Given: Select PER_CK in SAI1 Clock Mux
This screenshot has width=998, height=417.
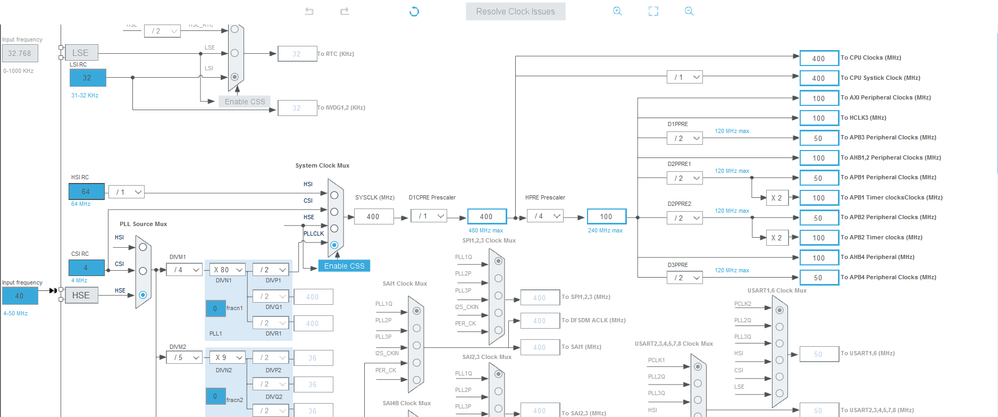Looking at the screenshot, I should tap(416, 379).
